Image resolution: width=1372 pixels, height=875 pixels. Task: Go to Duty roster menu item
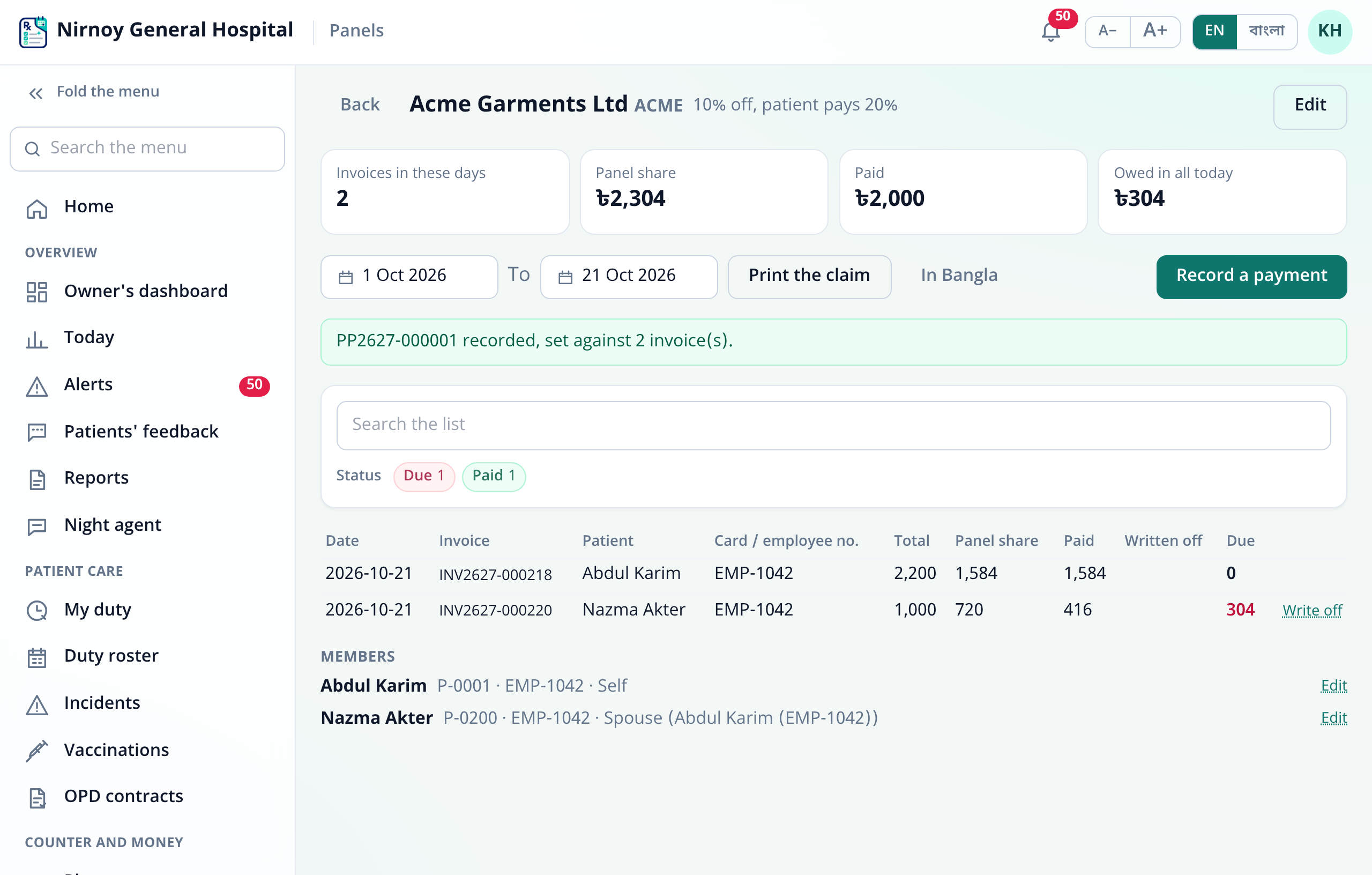(147, 657)
